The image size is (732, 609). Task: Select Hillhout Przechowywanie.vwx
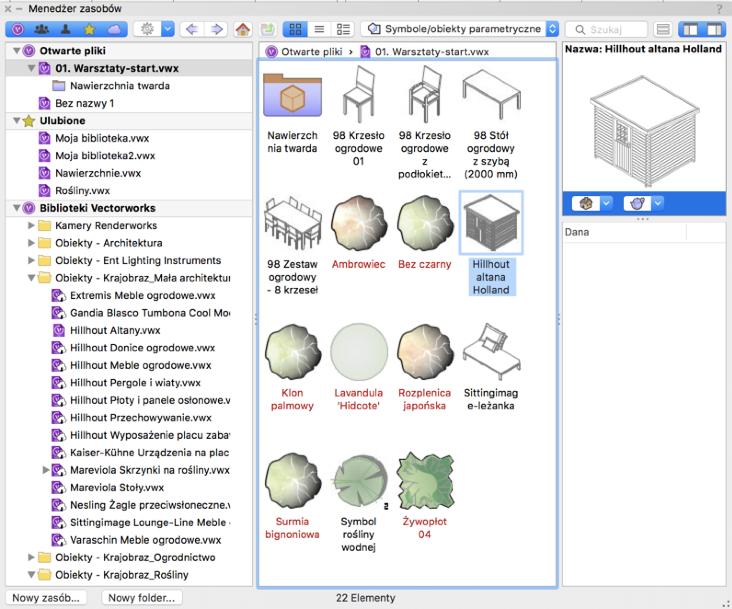pyautogui.click(x=131, y=418)
